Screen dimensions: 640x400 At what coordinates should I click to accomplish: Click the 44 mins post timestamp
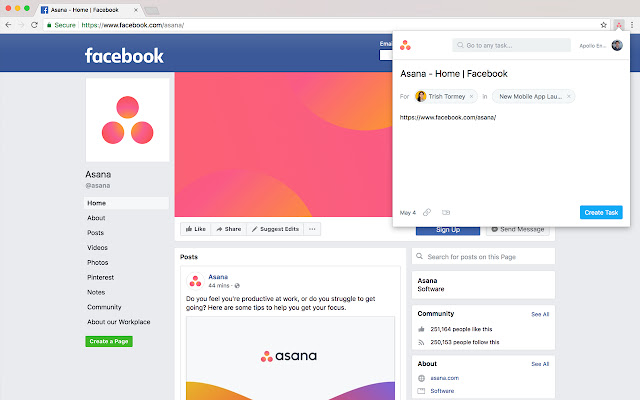click(218, 286)
